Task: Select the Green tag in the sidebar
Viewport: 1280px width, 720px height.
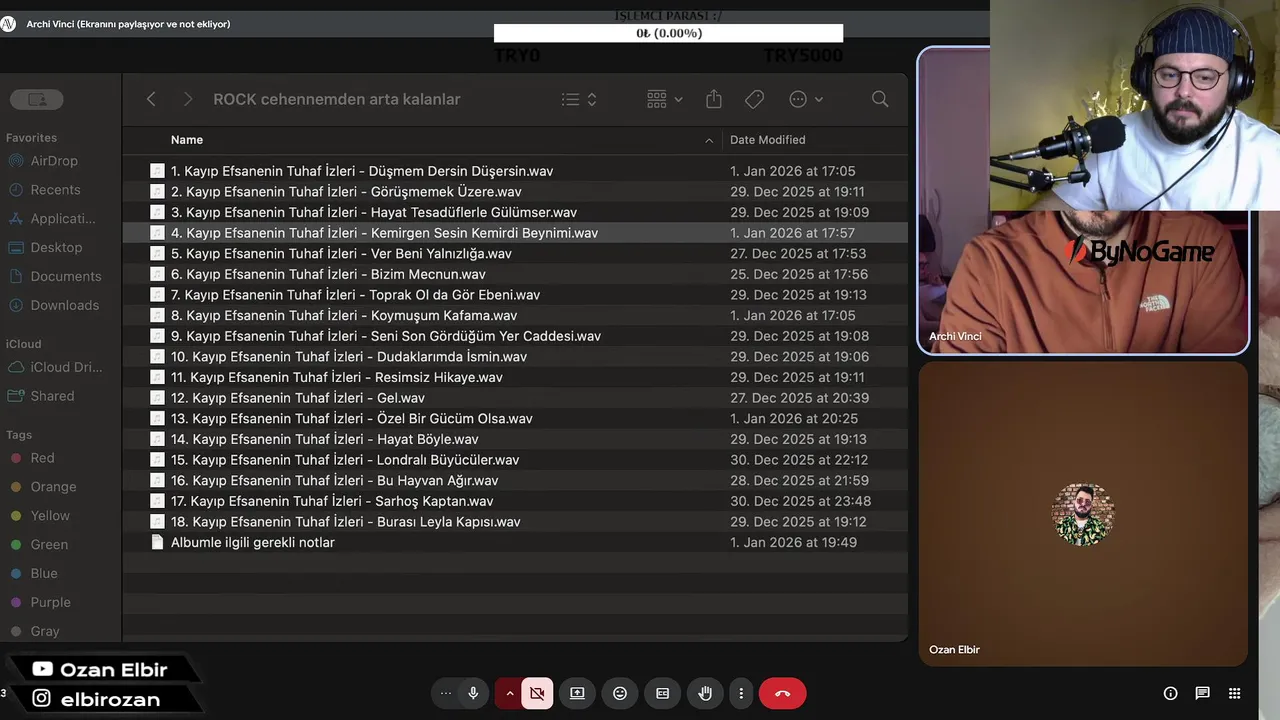Action: 39,545
